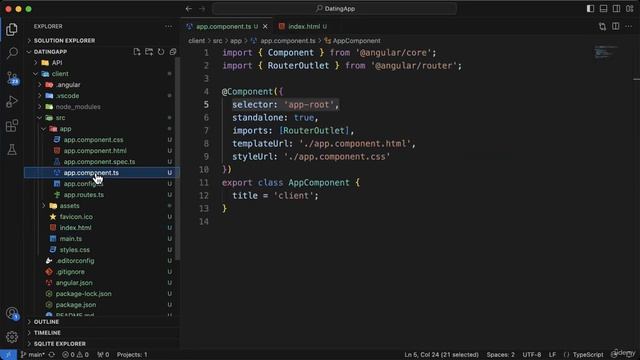
Task: Open Customize Layout icon
Action: (629, 9)
